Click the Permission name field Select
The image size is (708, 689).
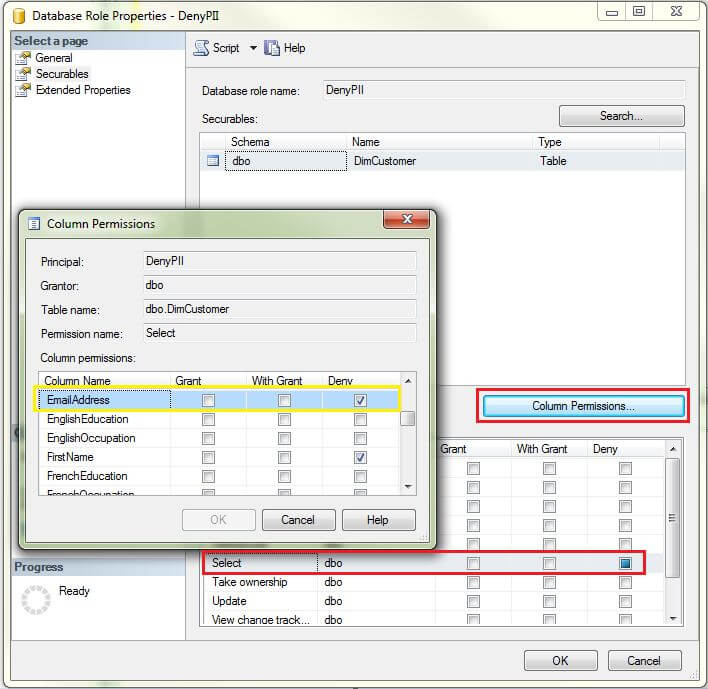pyautogui.click(x=280, y=333)
